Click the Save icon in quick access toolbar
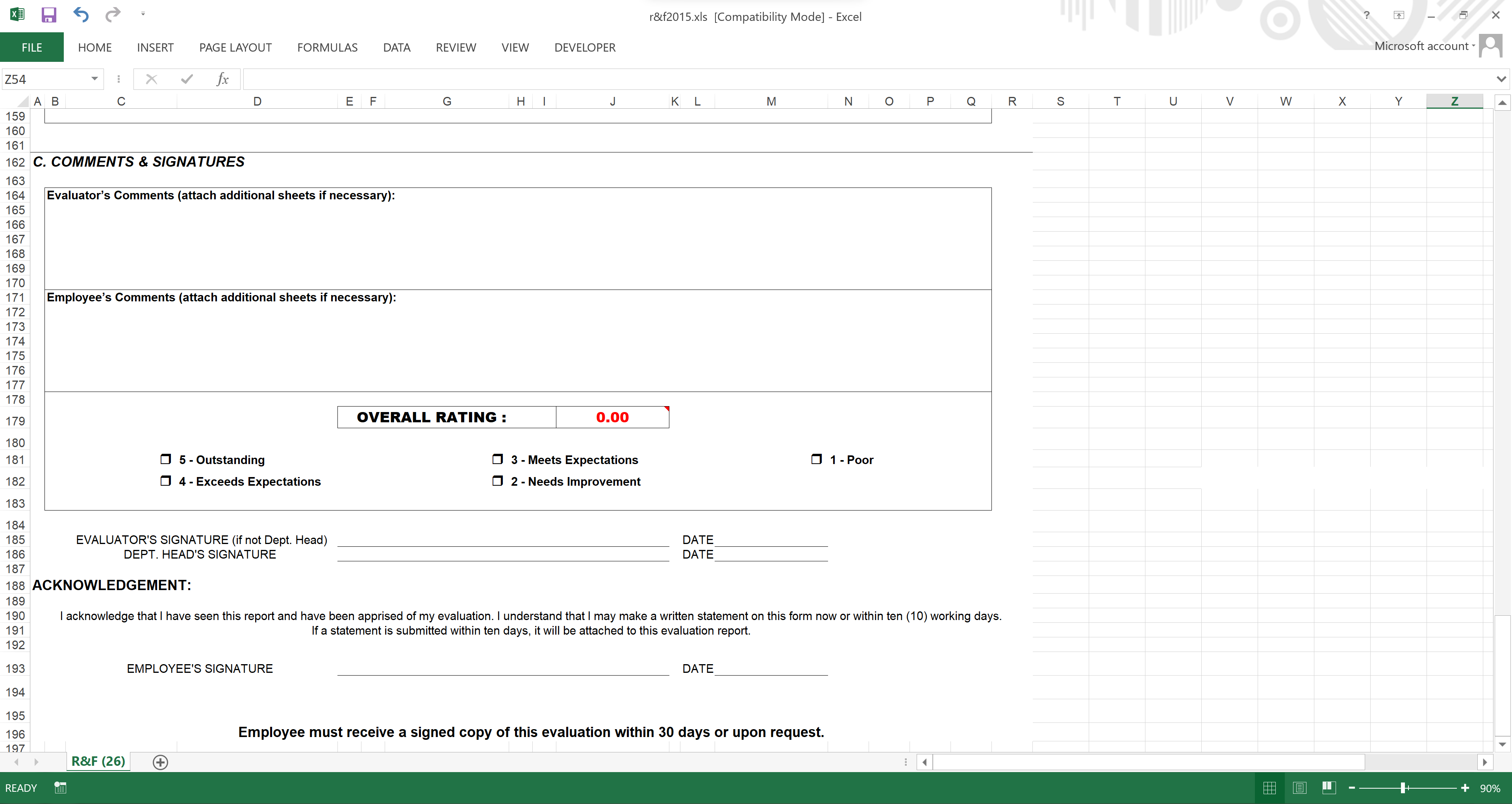The height and width of the screenshot is (804, 1512). pyautogui.click(x=48, y=15)
